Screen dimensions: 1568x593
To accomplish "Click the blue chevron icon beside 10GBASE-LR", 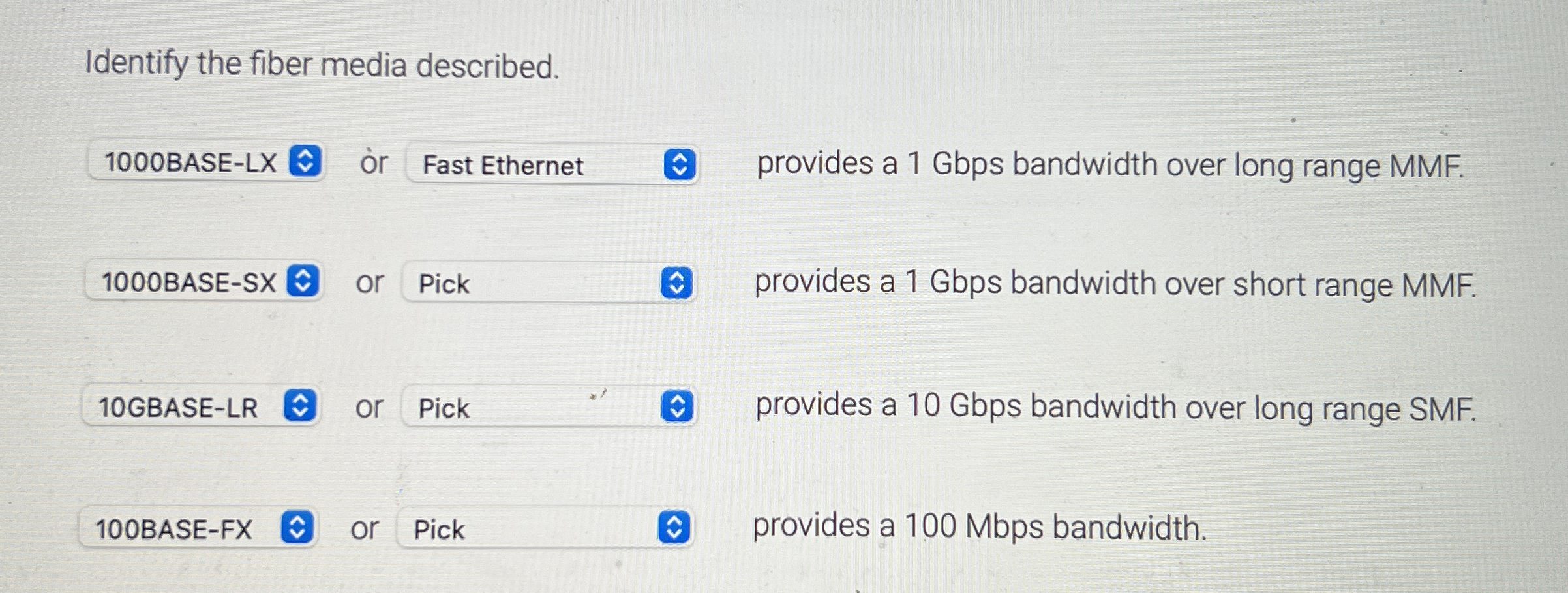I will coord(301,406).
